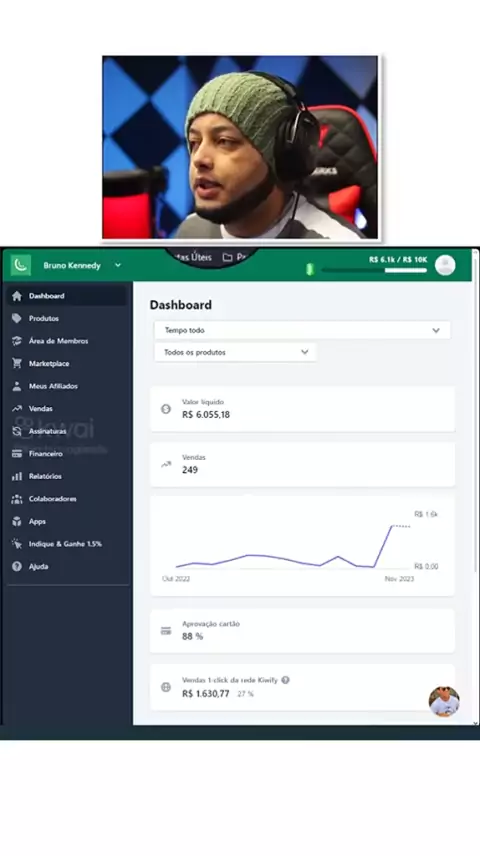
Task: Click Indique & Ganhe 1.5% link
Action: coord(65,544)
